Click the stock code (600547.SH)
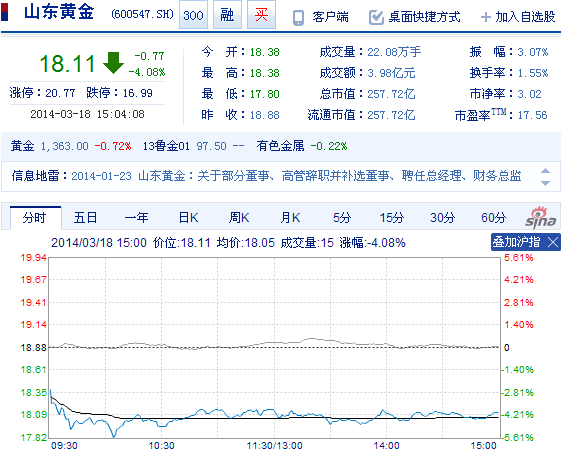561x450 pixels. point(142,14)
